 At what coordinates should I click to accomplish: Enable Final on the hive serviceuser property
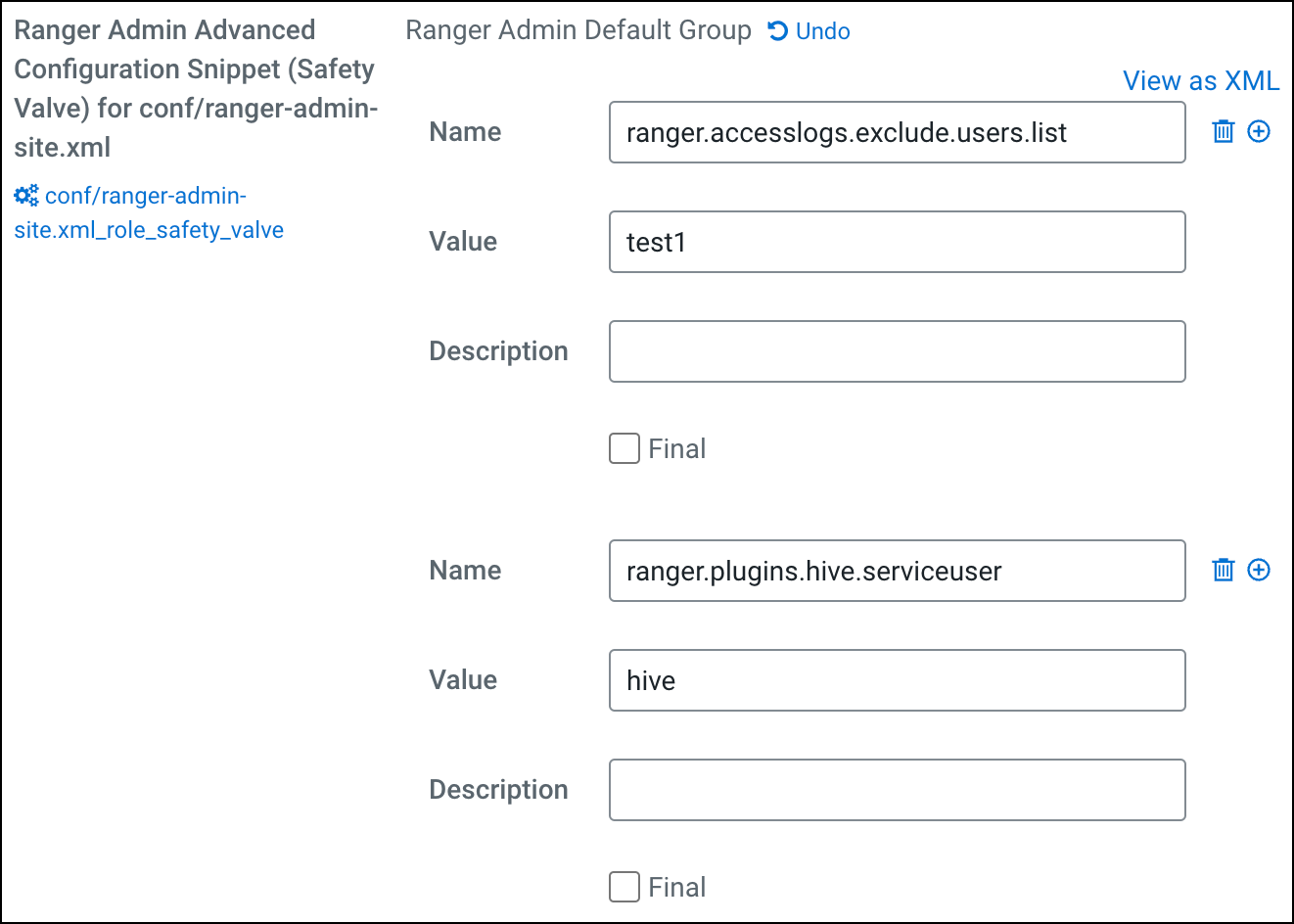(624, 887)
